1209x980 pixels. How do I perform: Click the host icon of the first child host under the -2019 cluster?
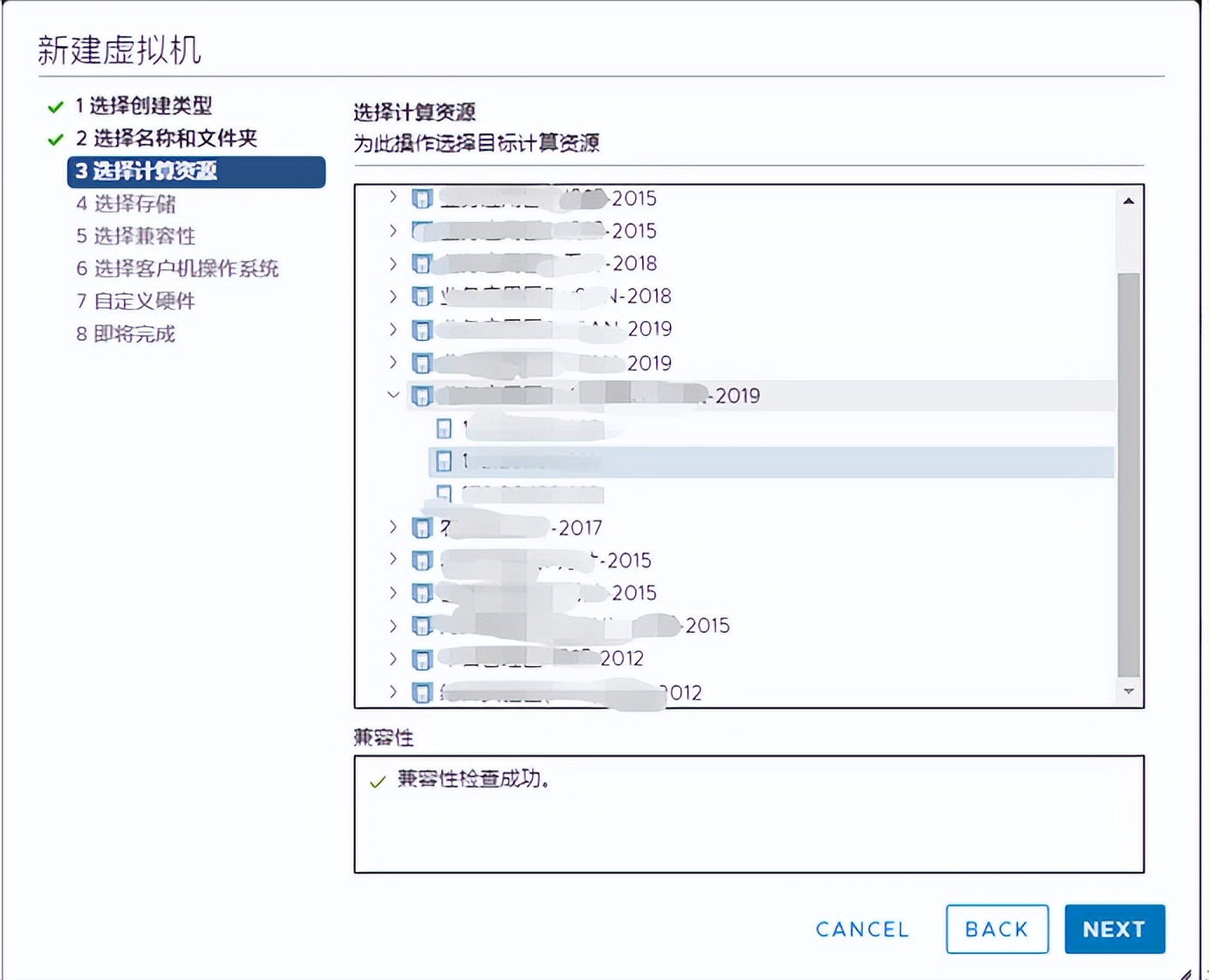(444, 428)
